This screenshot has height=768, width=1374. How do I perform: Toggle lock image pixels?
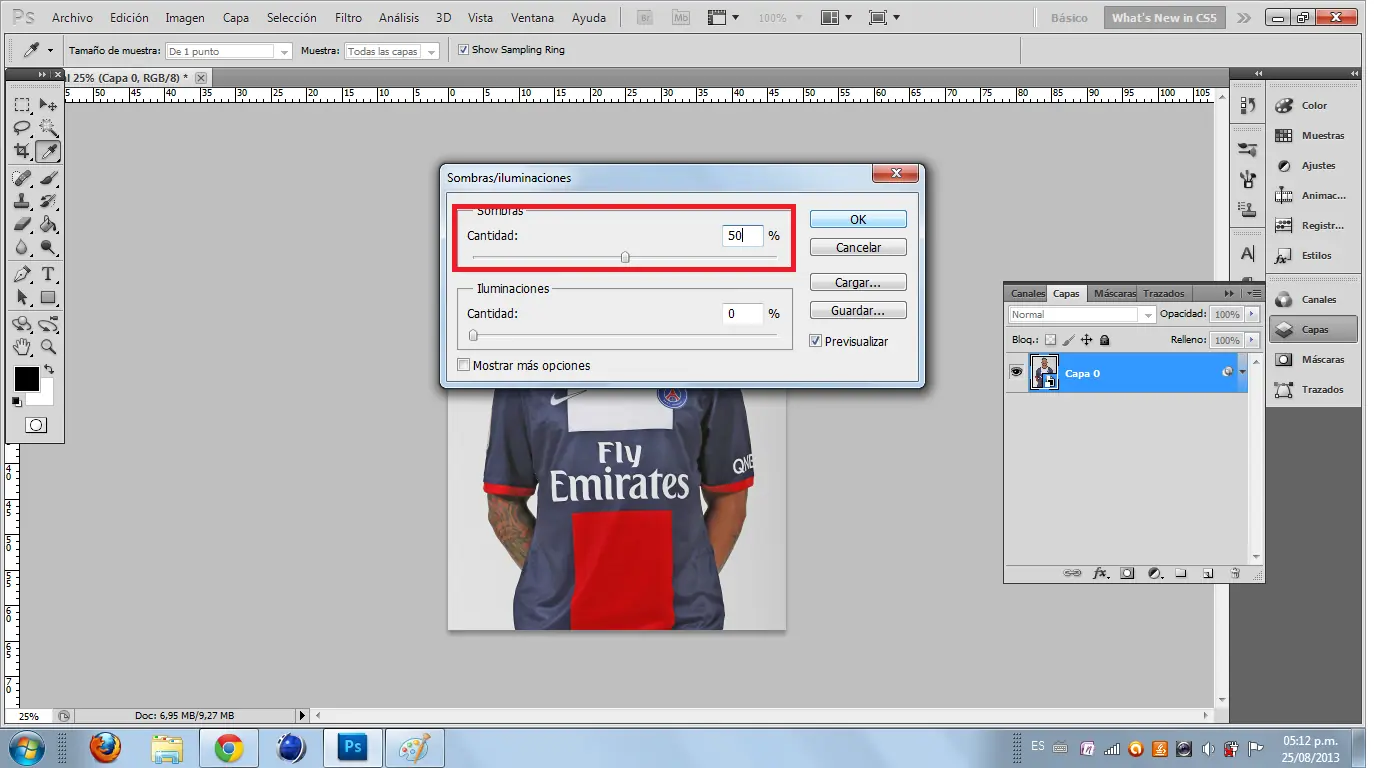pyautogui.click(x=1068, y=340)
